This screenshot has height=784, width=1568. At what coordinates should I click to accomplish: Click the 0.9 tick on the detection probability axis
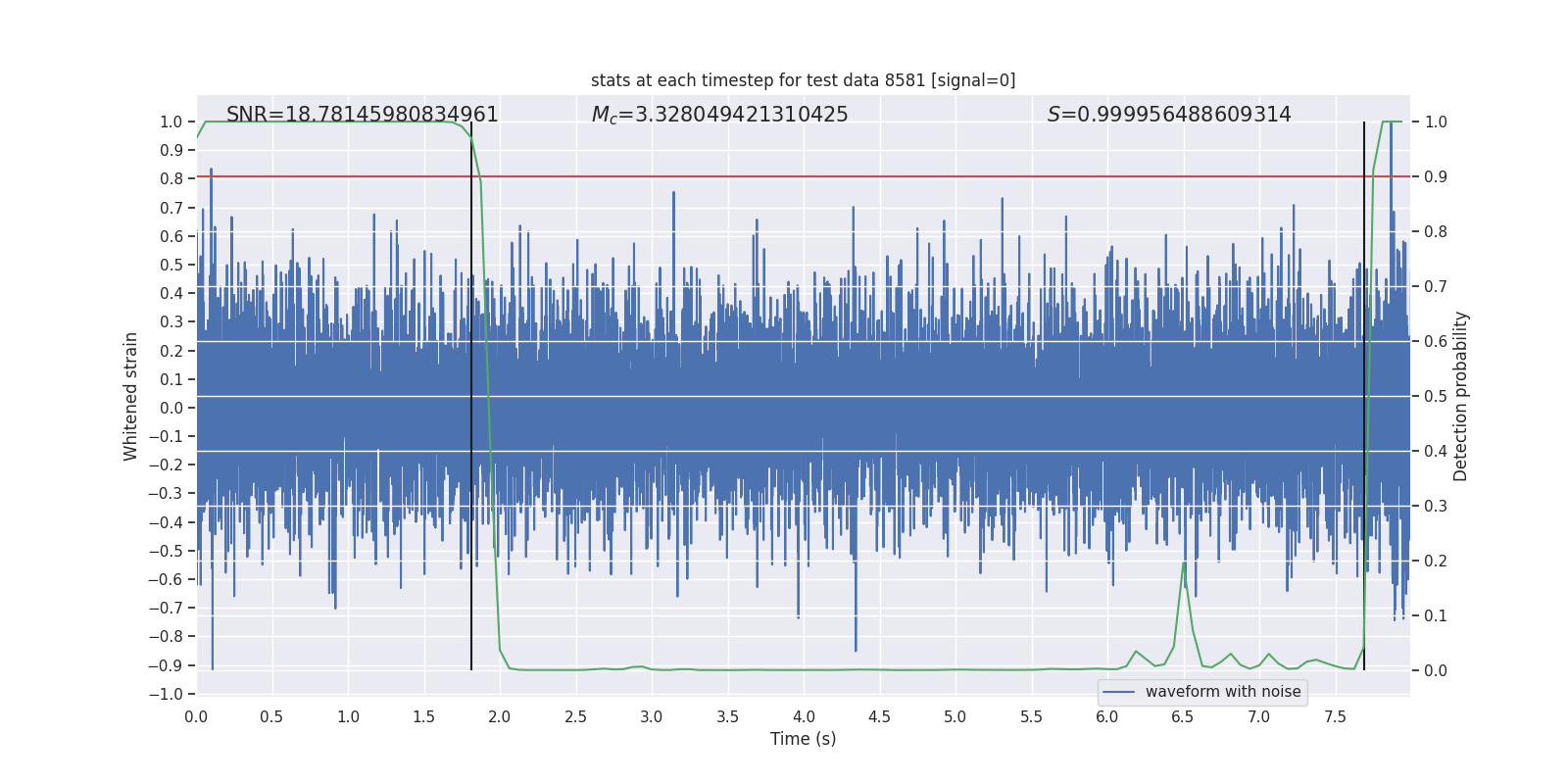pos(1436,176)
